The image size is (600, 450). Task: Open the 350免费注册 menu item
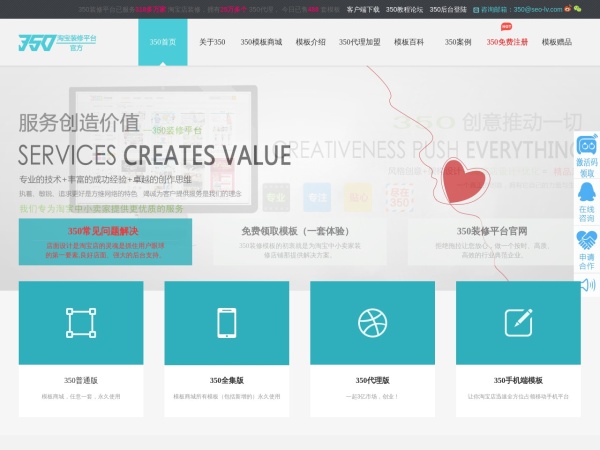pyautogui.click(x=507, y=42)
